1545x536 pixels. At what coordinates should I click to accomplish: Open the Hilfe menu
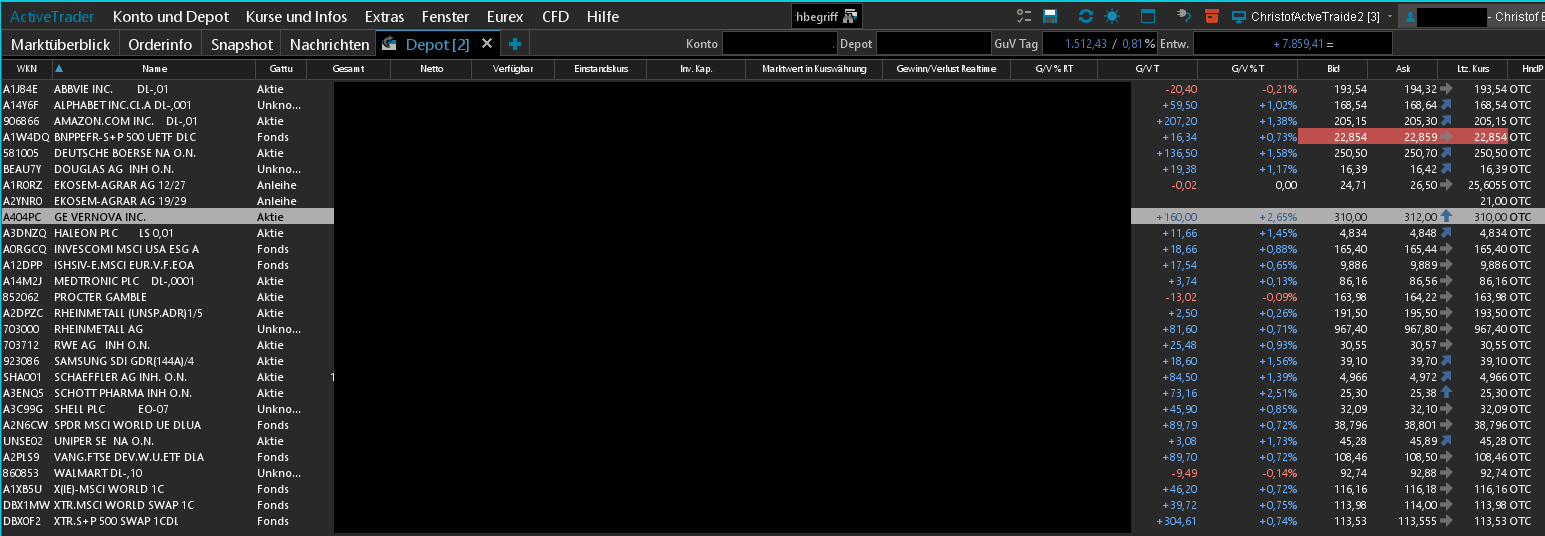tap(603, 17)
